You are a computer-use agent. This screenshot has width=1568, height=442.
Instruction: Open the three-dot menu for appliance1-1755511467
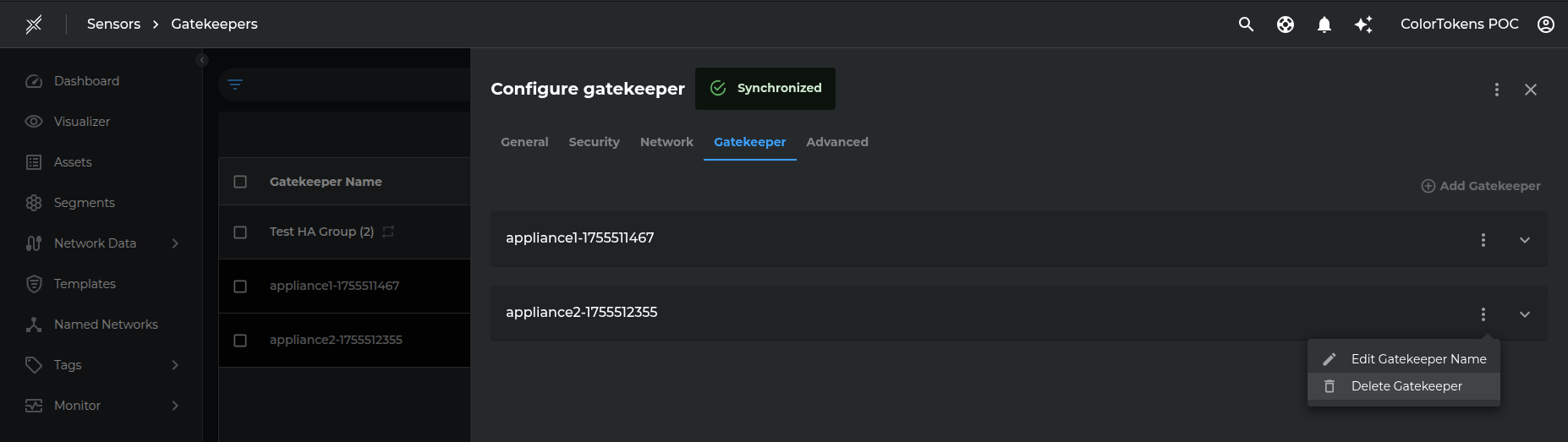coord(1483,240)
